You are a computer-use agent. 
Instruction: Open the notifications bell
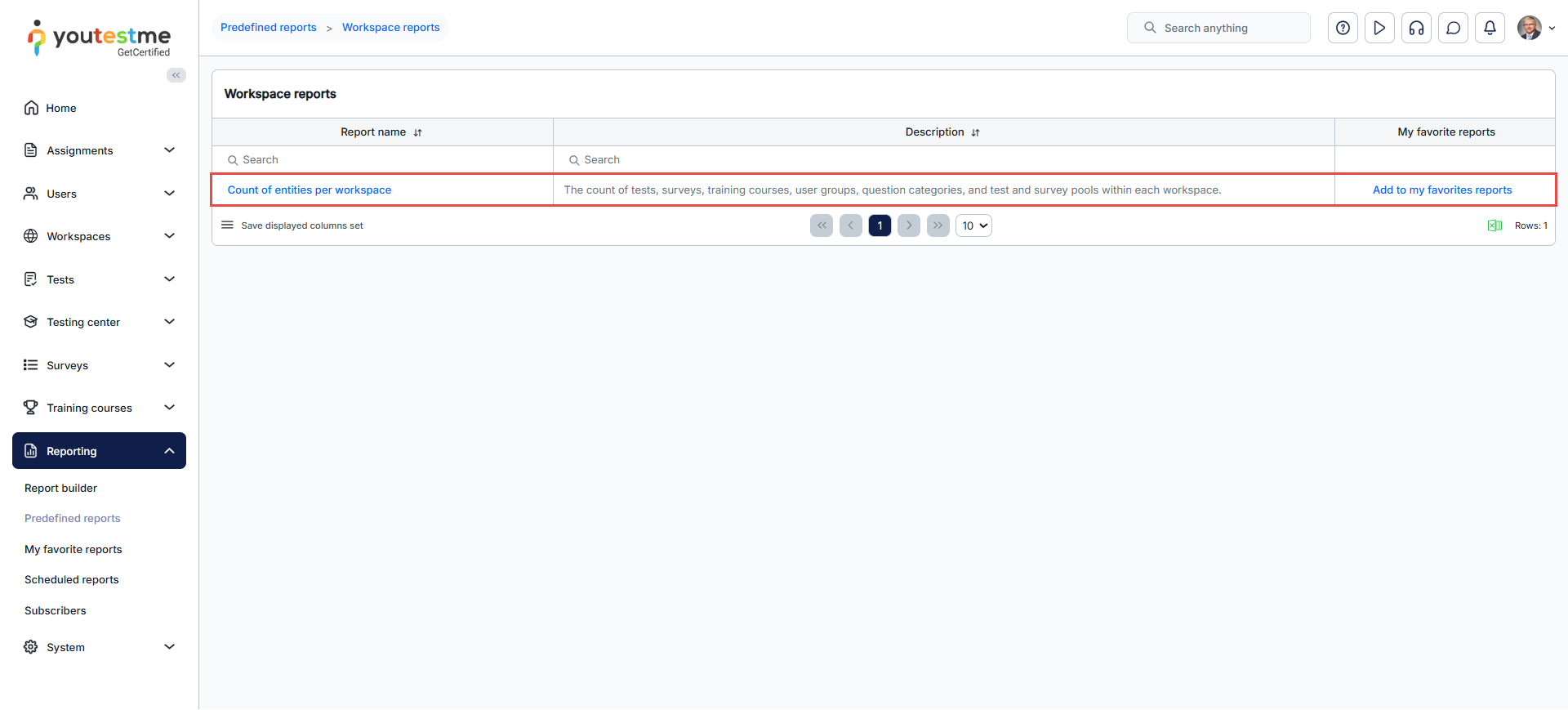click(x=1490, y=28)
